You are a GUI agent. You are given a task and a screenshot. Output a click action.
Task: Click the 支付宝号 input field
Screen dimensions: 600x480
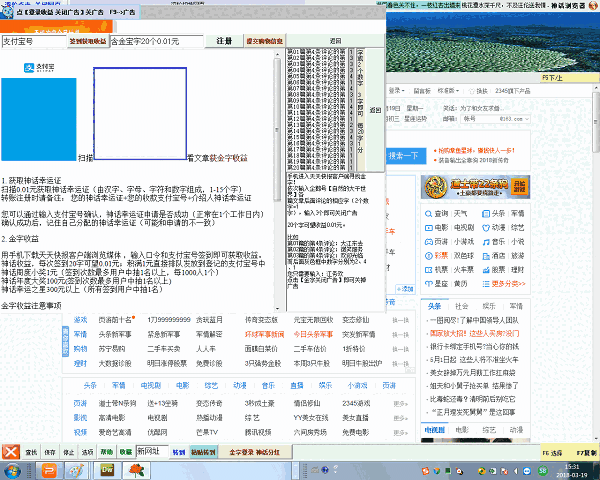pyautogui.click(x=34, y=41)
